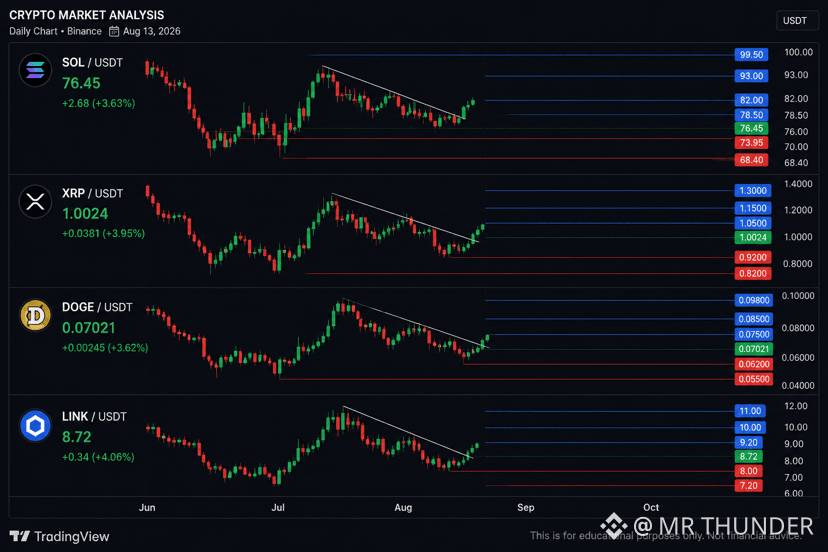Click the 0.10000 DOGE price axis tick

(798, 296)
